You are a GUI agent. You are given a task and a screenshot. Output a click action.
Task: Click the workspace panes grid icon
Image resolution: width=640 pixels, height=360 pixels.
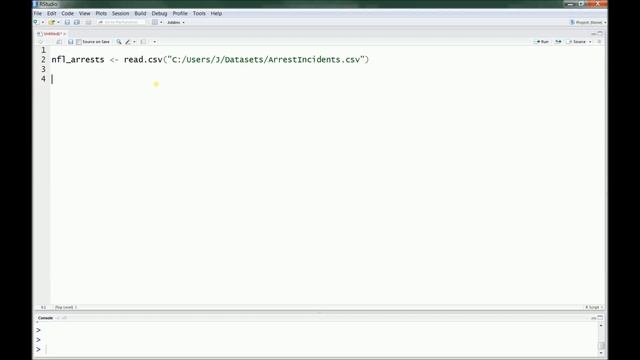pyautogui.click(x=155, y=22)
